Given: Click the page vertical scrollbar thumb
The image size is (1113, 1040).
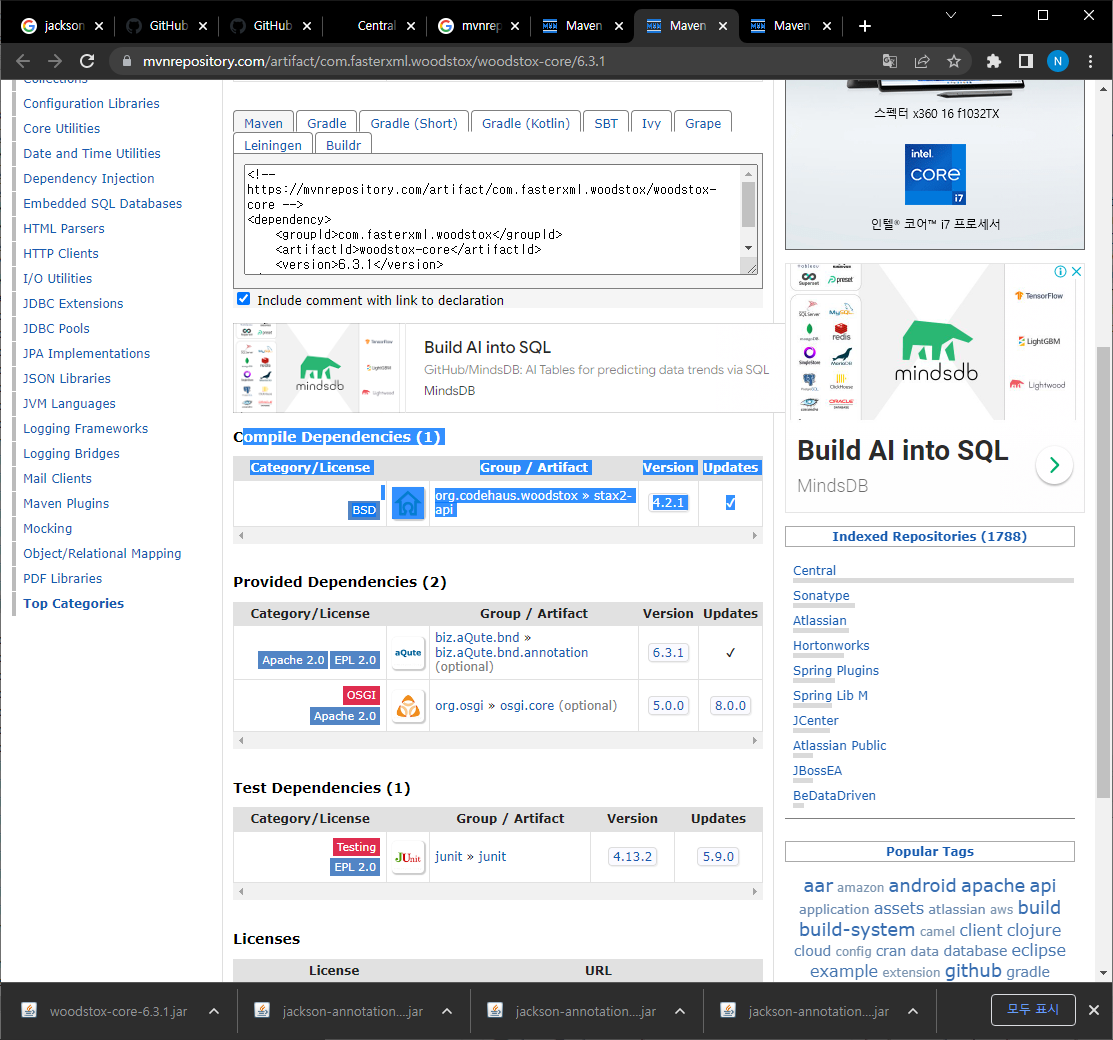Looking at the screenshot, I should pyautogui.click(x=1102, y=571).
